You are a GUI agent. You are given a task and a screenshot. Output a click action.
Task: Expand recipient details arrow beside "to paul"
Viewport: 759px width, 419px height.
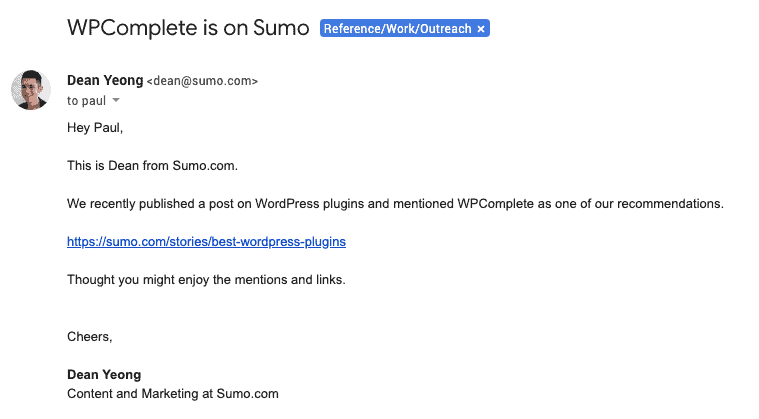(x=116, y=100)
